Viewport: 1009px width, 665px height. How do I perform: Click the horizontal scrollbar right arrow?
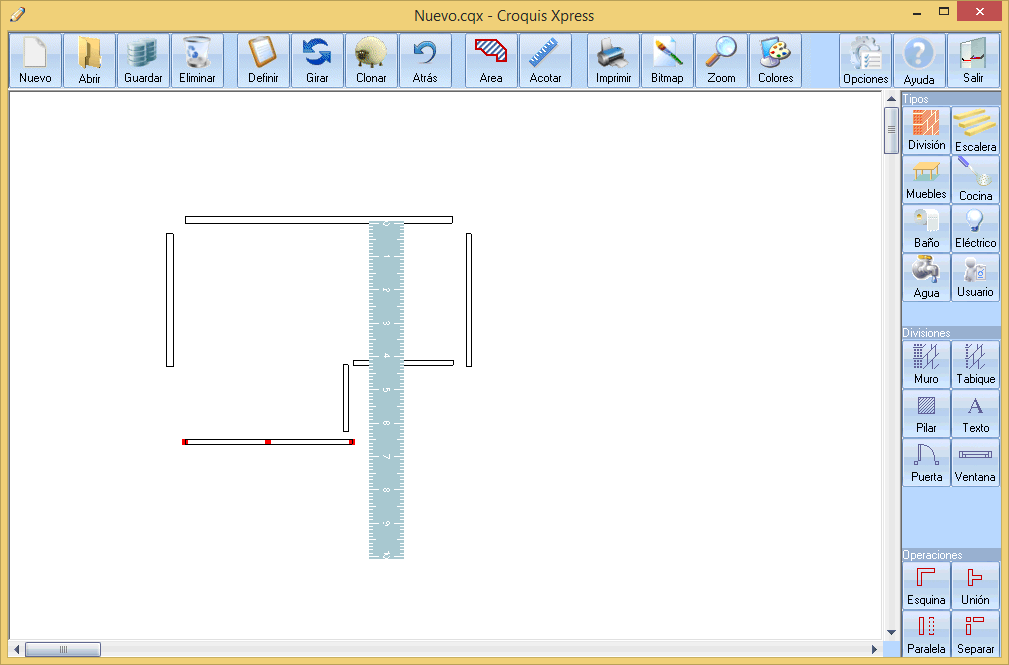875,649
